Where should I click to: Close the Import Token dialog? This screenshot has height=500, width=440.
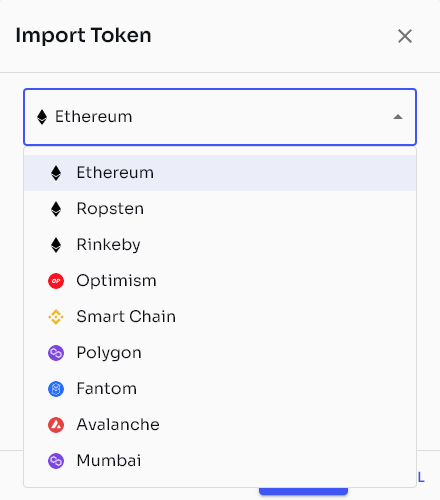tap(405, 36)
